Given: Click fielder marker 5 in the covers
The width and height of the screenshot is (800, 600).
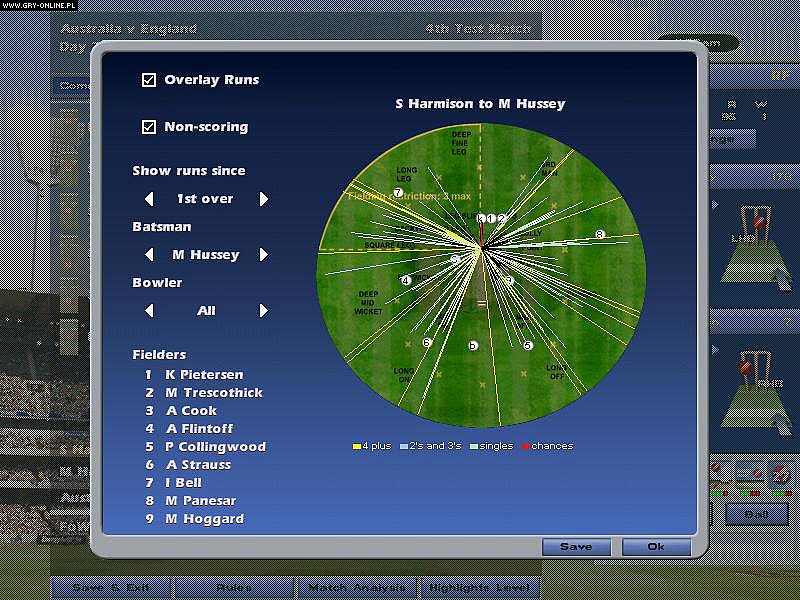Looking at the screenshot, I should tap(527, 344).
